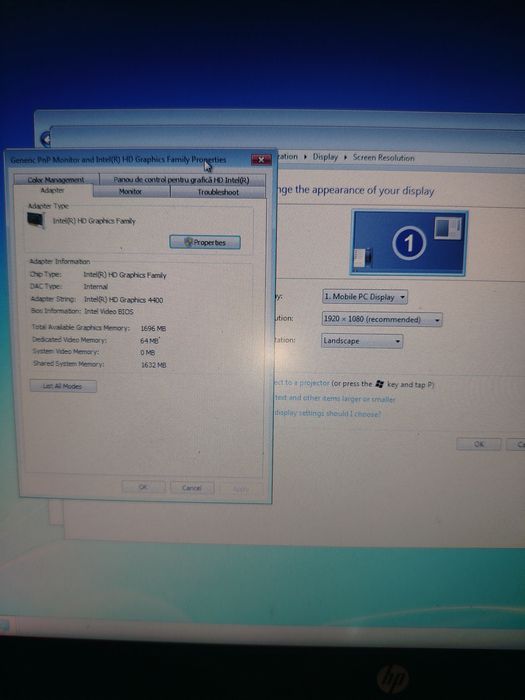The width and height of the screenshot is (525, 700).
Task: Select the monitor 1 display thumbnail
Action: [408, 243]
